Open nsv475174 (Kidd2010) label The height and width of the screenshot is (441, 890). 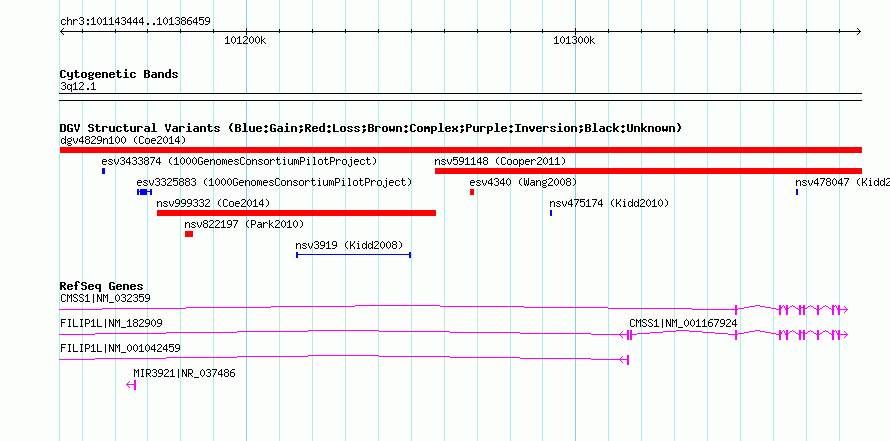(609, 203)
